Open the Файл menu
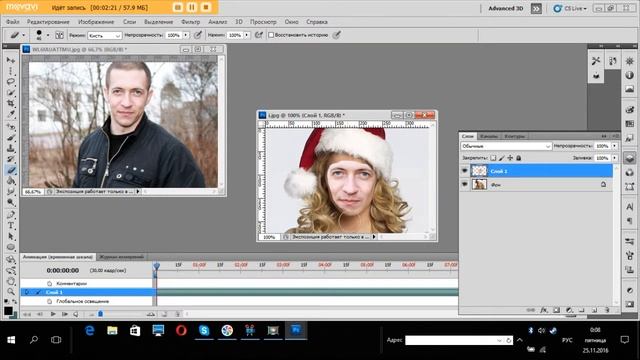640x360 pixels. click(x=13, y=22)
